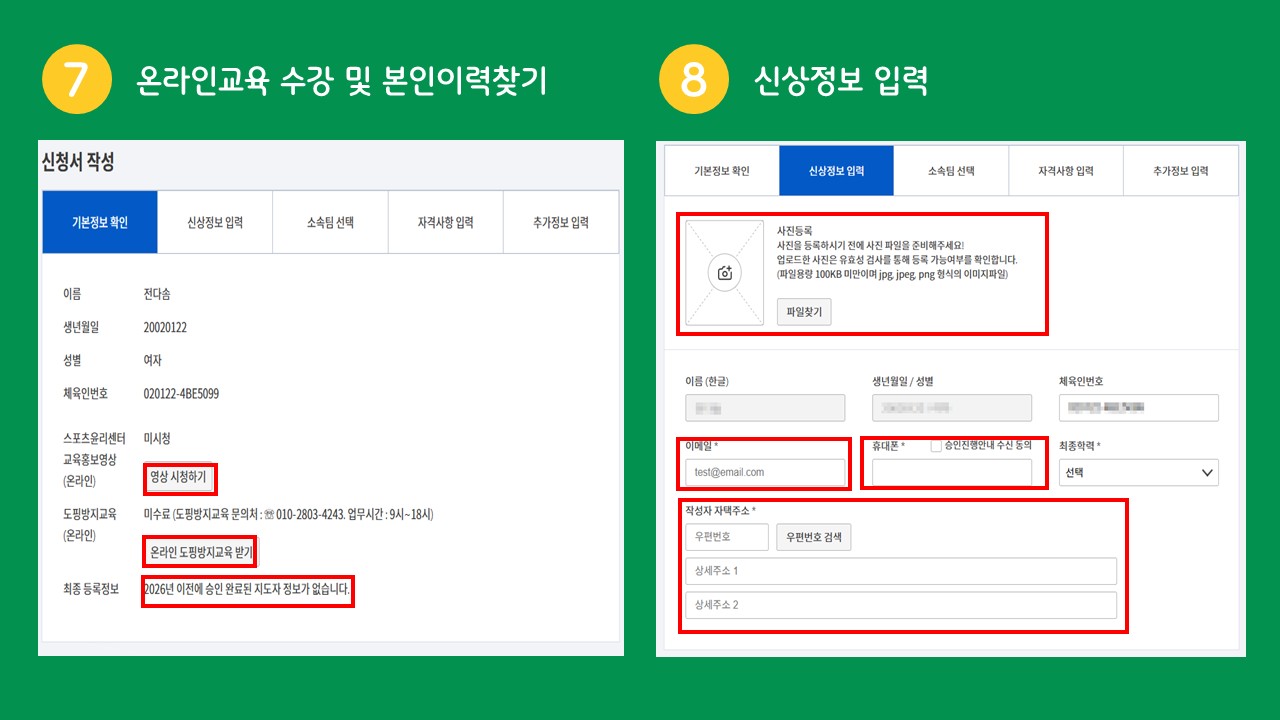Click the 상세주소 2 address field
The height and width of the screenshot is (720, 1280).
point(900,605)
